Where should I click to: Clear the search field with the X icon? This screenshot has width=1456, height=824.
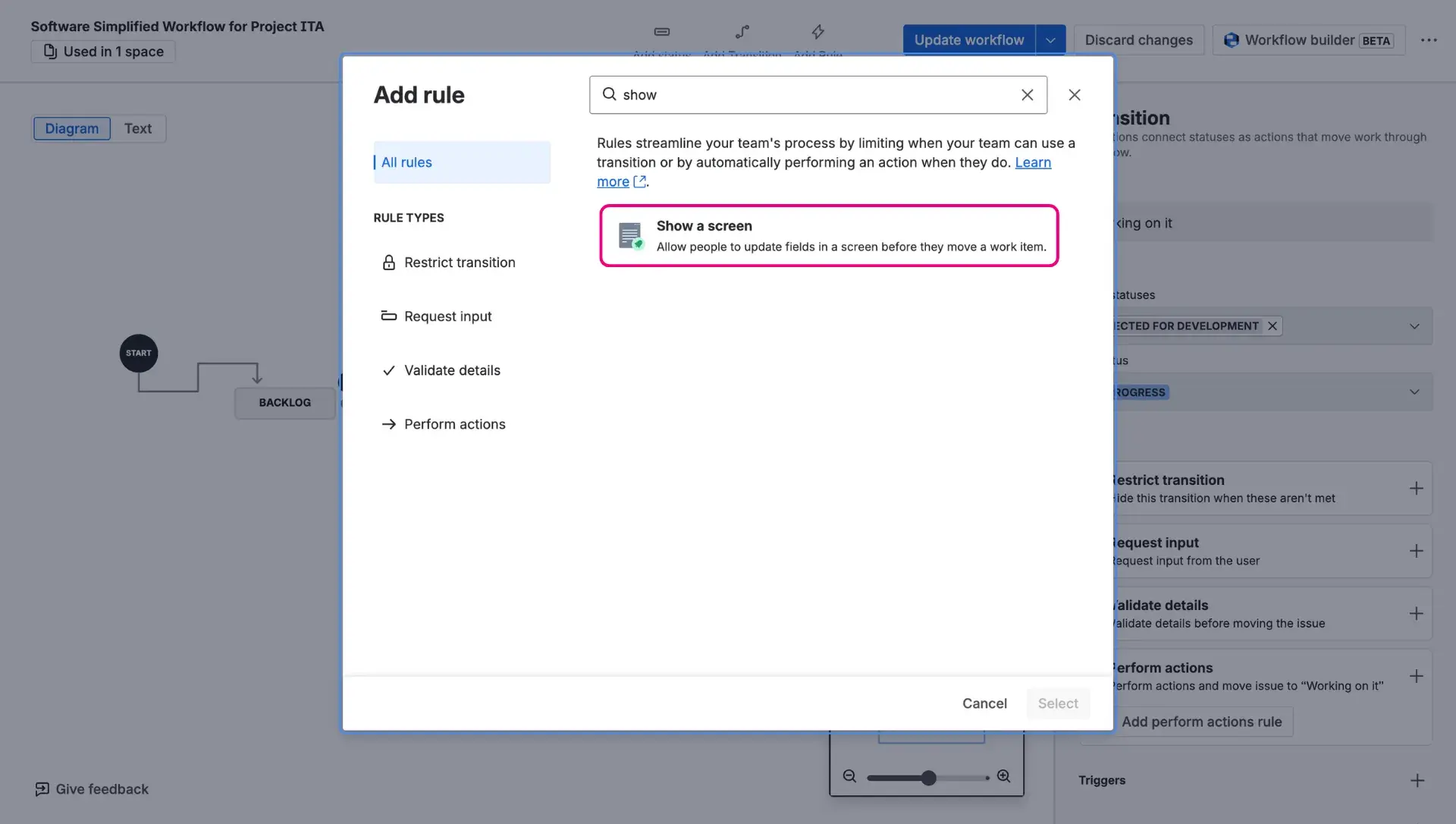coord(1027,95)
